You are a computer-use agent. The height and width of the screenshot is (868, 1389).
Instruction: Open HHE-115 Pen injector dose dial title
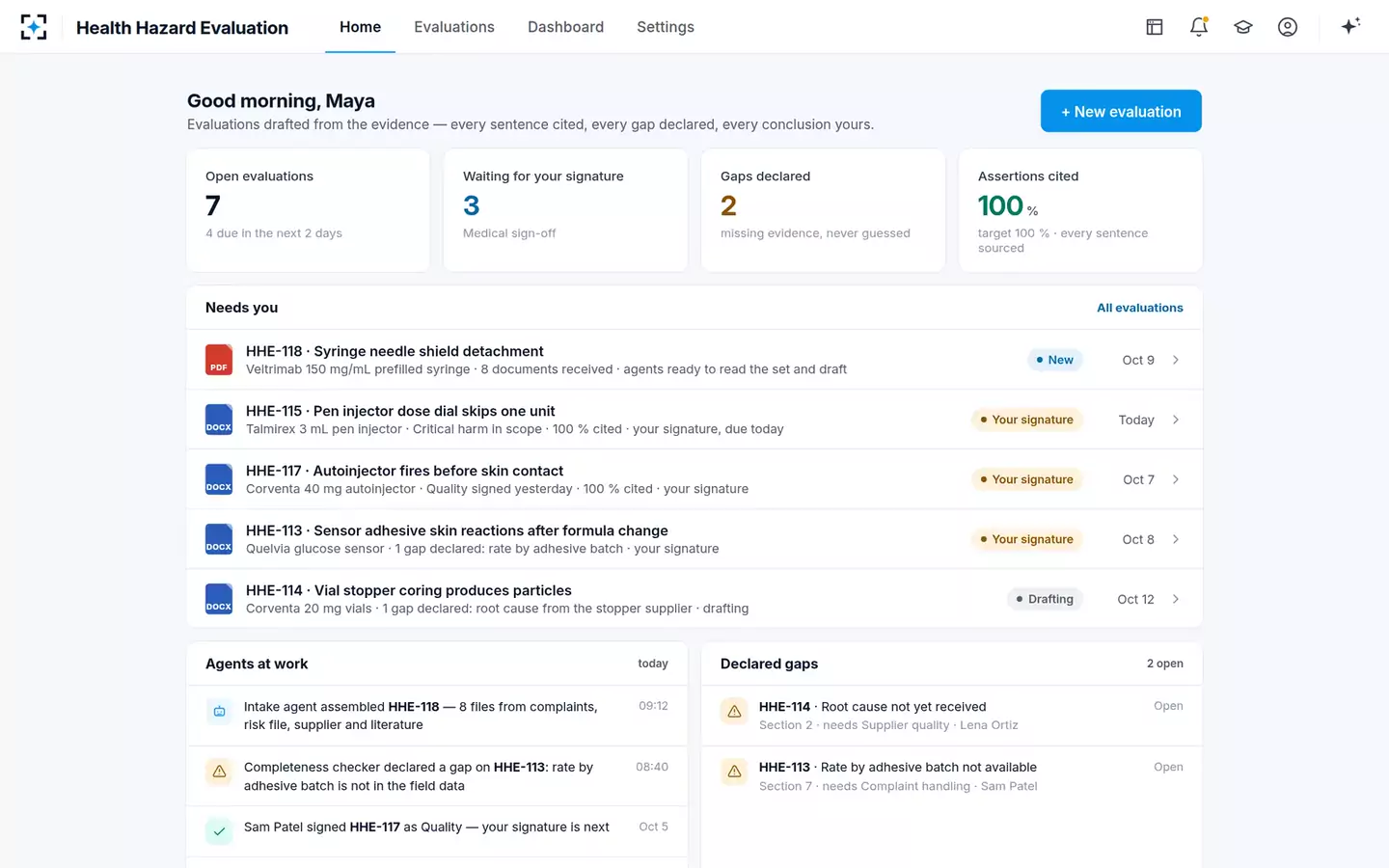[400, 411]
